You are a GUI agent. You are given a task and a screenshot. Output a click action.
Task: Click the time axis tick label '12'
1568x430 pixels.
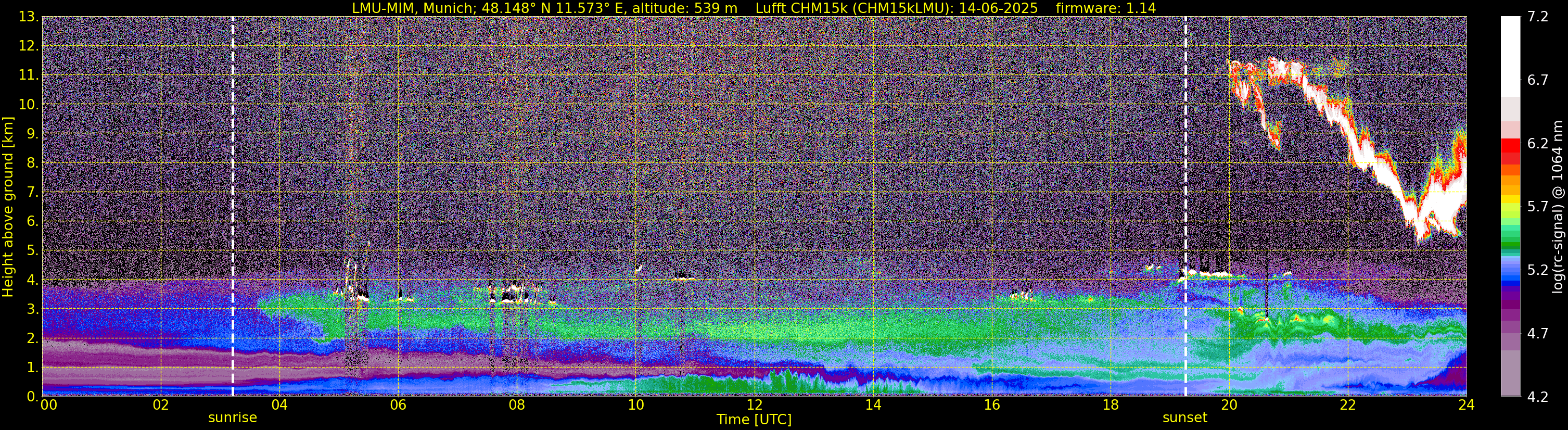click(754, 405)
